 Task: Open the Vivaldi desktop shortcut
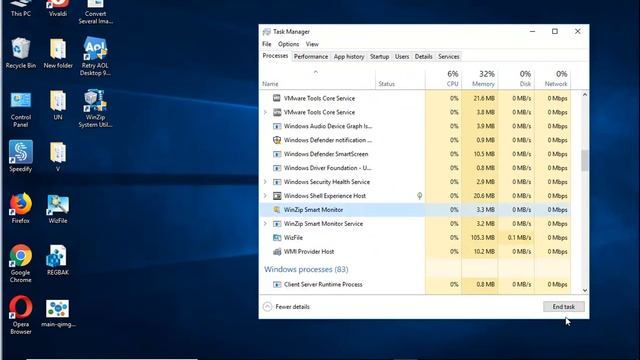tap(58, 8)
